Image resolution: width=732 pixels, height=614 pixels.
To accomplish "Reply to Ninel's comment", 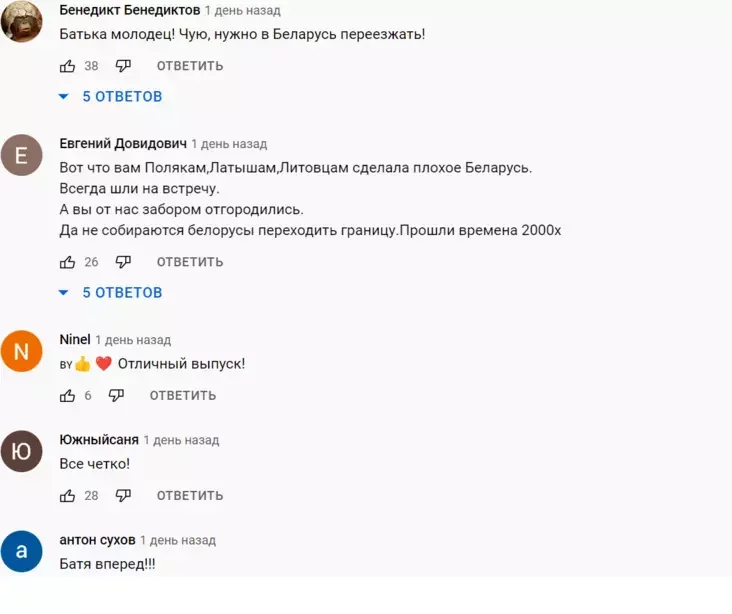I will [x=183, y=395].
